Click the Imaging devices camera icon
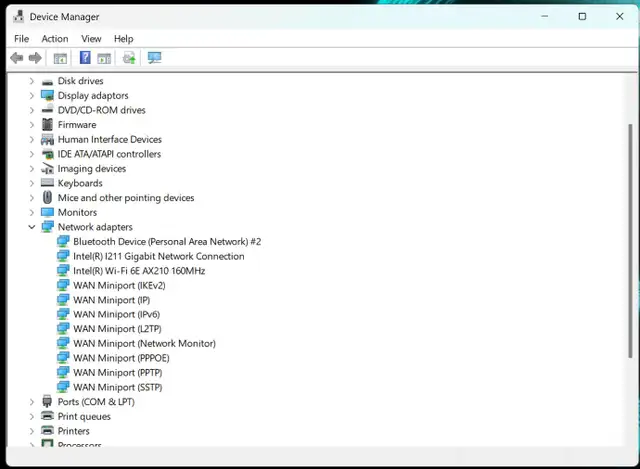 47,169
